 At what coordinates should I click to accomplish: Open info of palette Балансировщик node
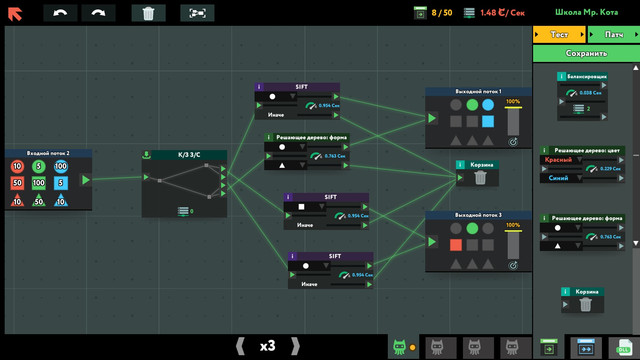561,76
